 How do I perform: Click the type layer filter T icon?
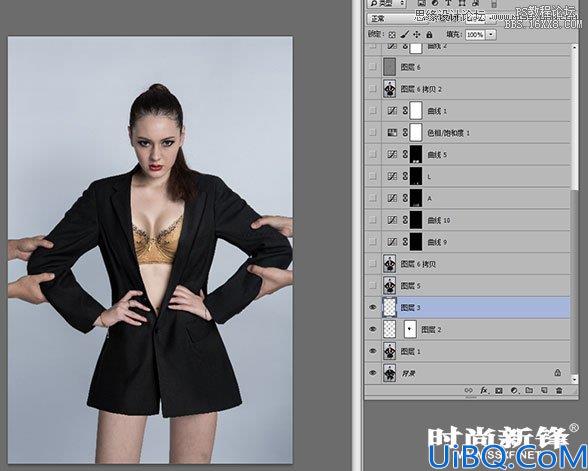[x=448, y=3]
